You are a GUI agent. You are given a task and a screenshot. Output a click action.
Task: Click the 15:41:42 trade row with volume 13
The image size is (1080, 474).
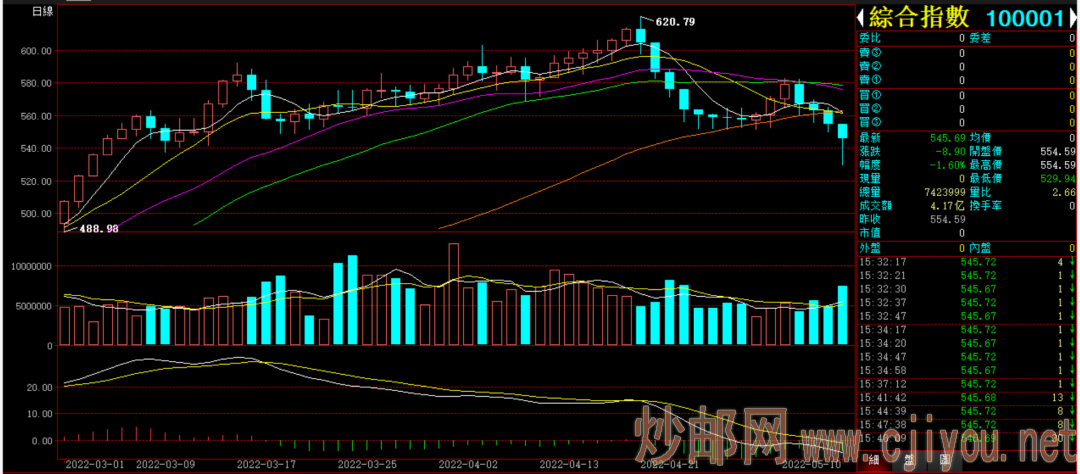(x=882, y=397)
